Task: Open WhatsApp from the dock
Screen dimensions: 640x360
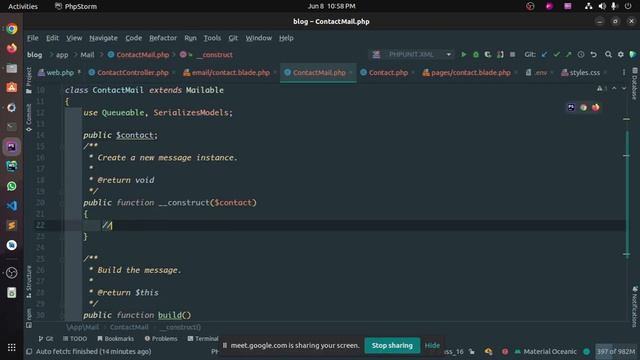Action: [11, 186]
